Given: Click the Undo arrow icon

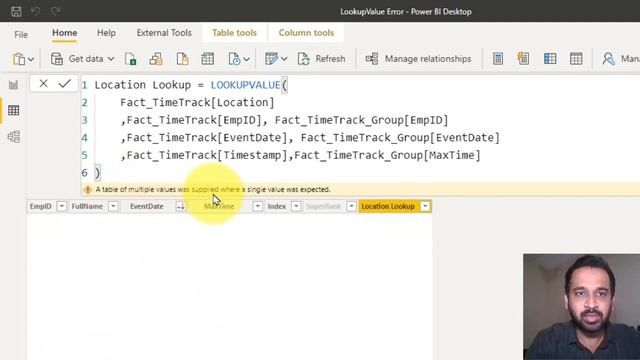Looking at the screenshot, I should click(x=36, y=11).
